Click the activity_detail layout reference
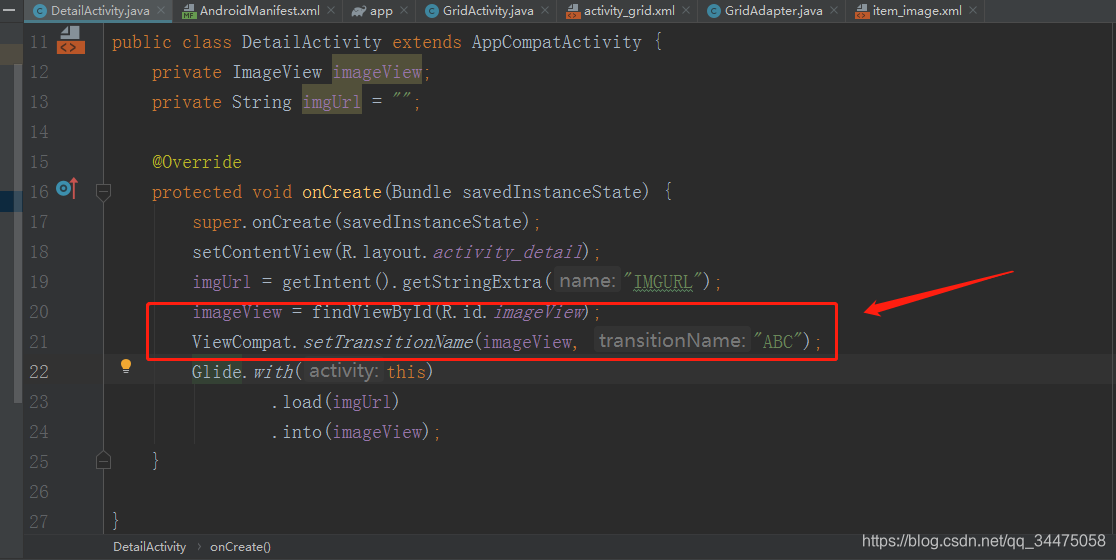Screen dimensions: 1116x560 coord(508,252)
